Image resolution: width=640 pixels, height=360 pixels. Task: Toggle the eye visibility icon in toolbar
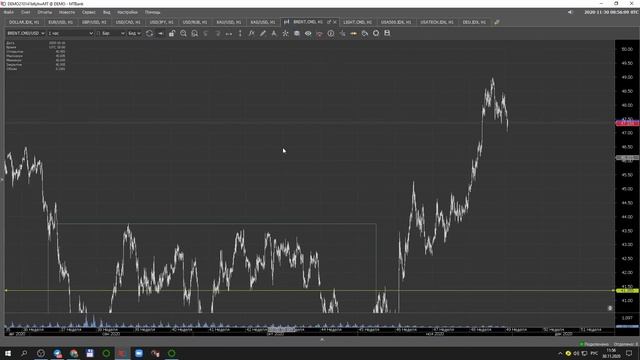308,33
